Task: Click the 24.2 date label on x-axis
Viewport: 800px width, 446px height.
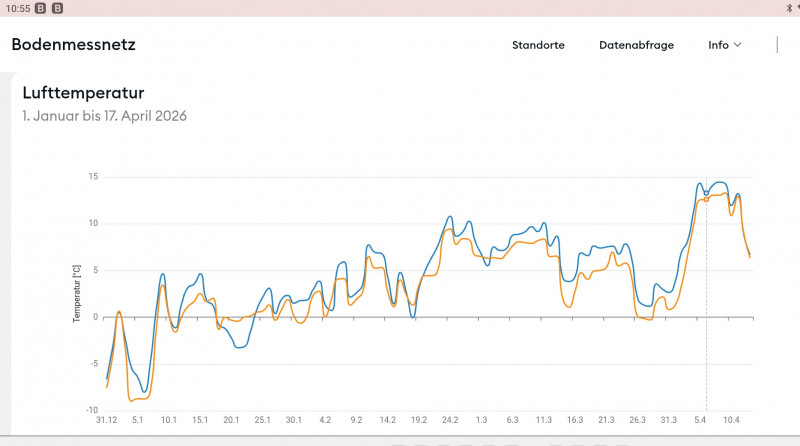Action: (x=450, y=420)
